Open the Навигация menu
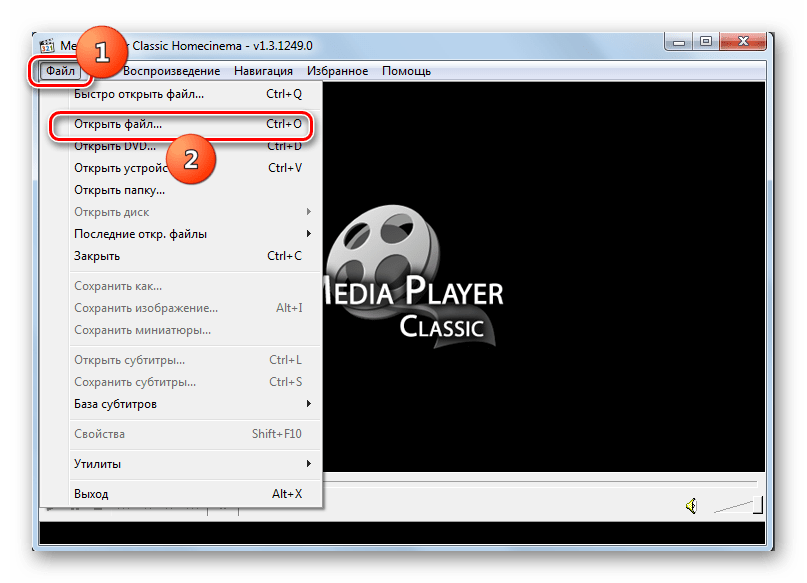This screenshot has width=807, height=583. (263, 71)
